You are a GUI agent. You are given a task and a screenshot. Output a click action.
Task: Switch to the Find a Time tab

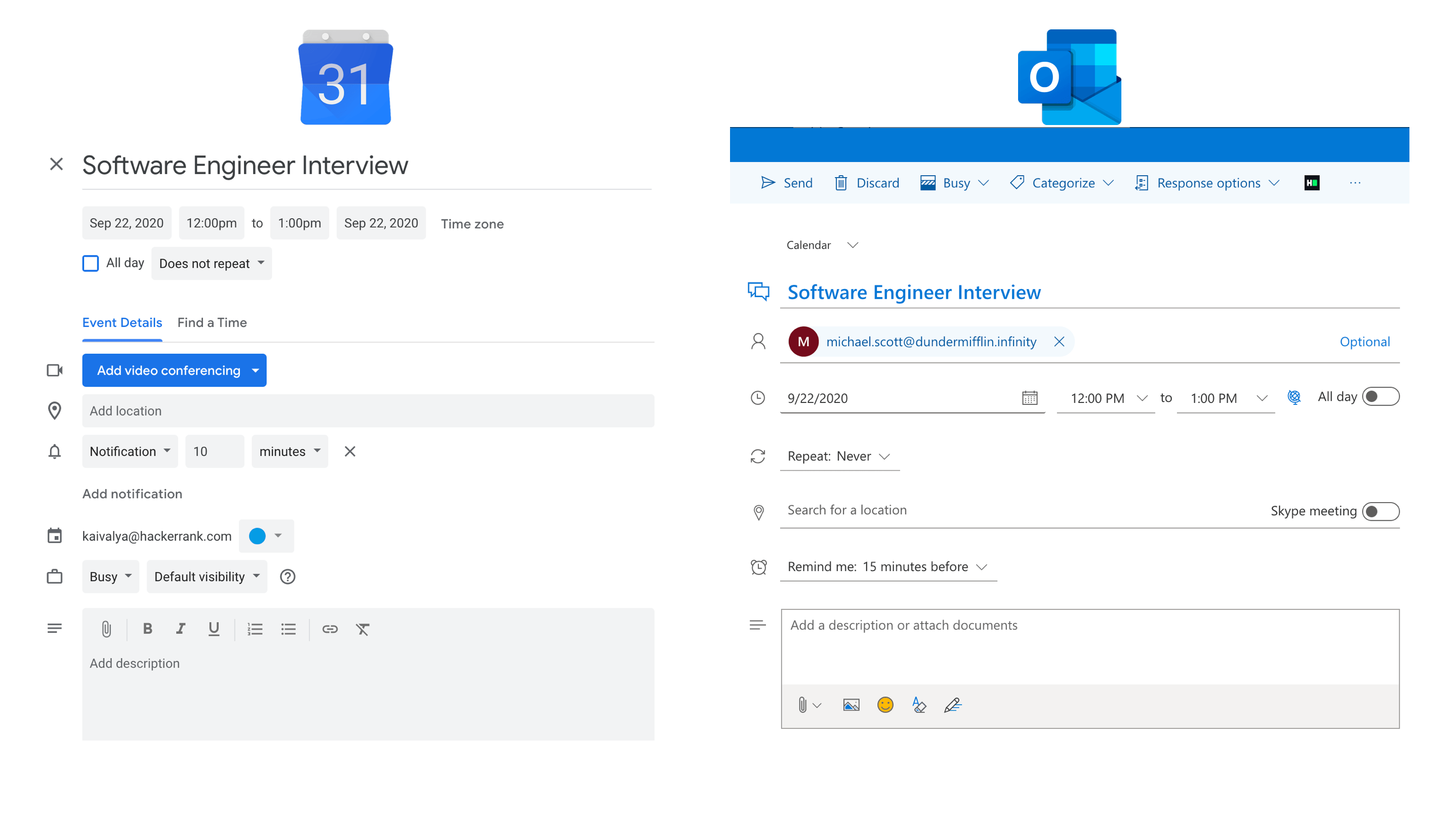click(x=212, y=322)
